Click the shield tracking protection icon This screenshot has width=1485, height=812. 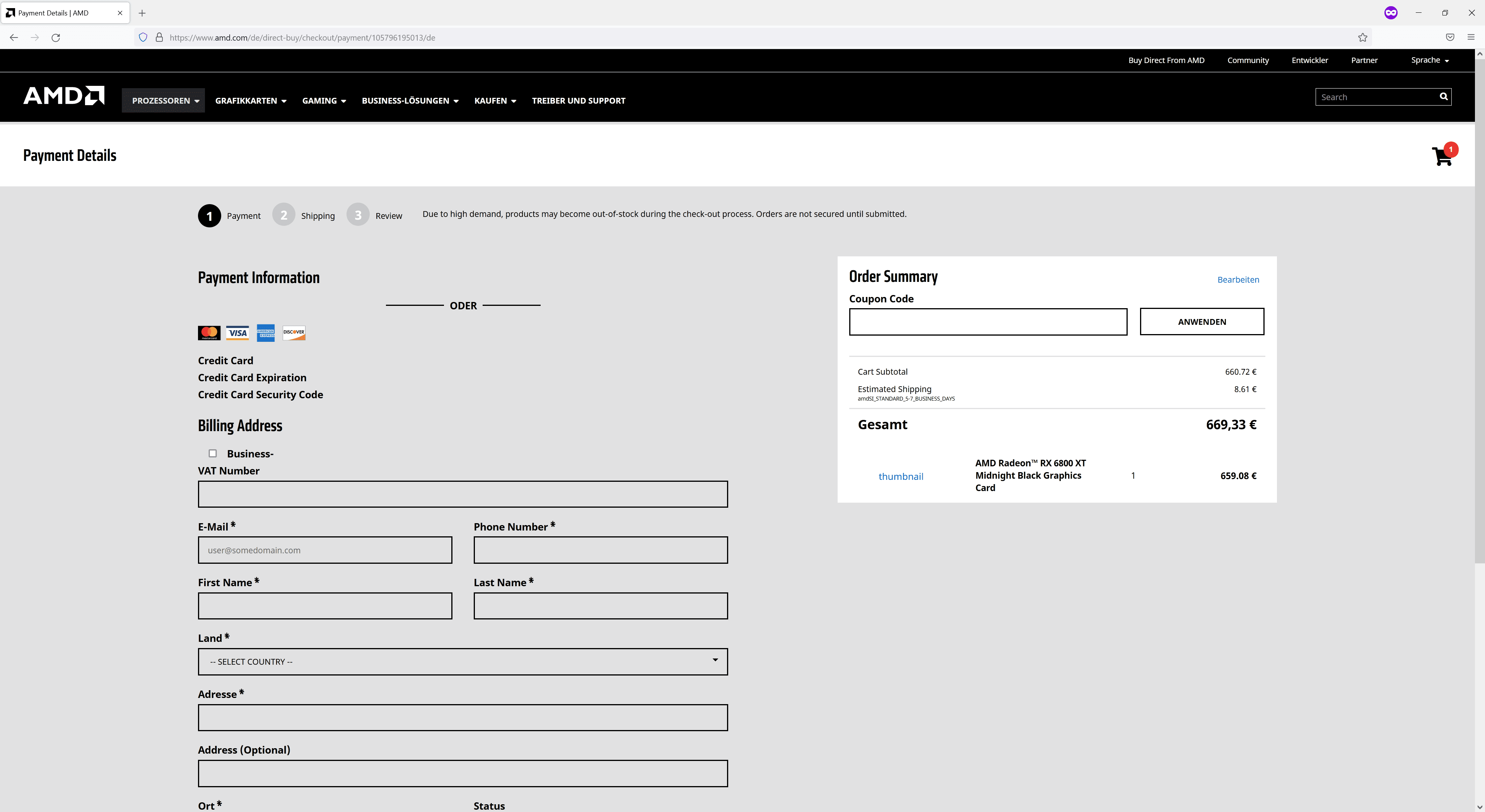click(143, 38)
